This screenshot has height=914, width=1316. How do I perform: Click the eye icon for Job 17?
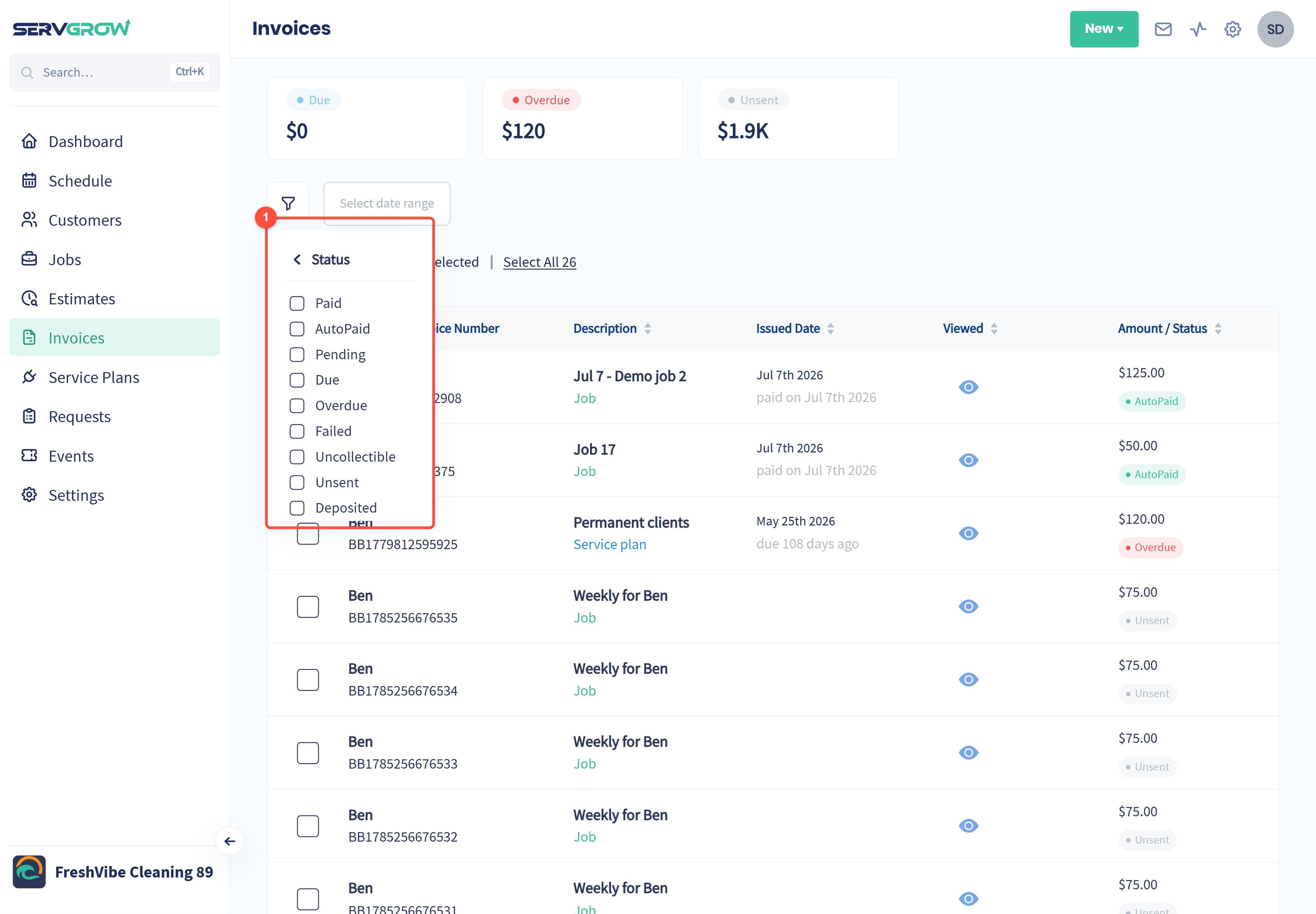click(968, 460)
